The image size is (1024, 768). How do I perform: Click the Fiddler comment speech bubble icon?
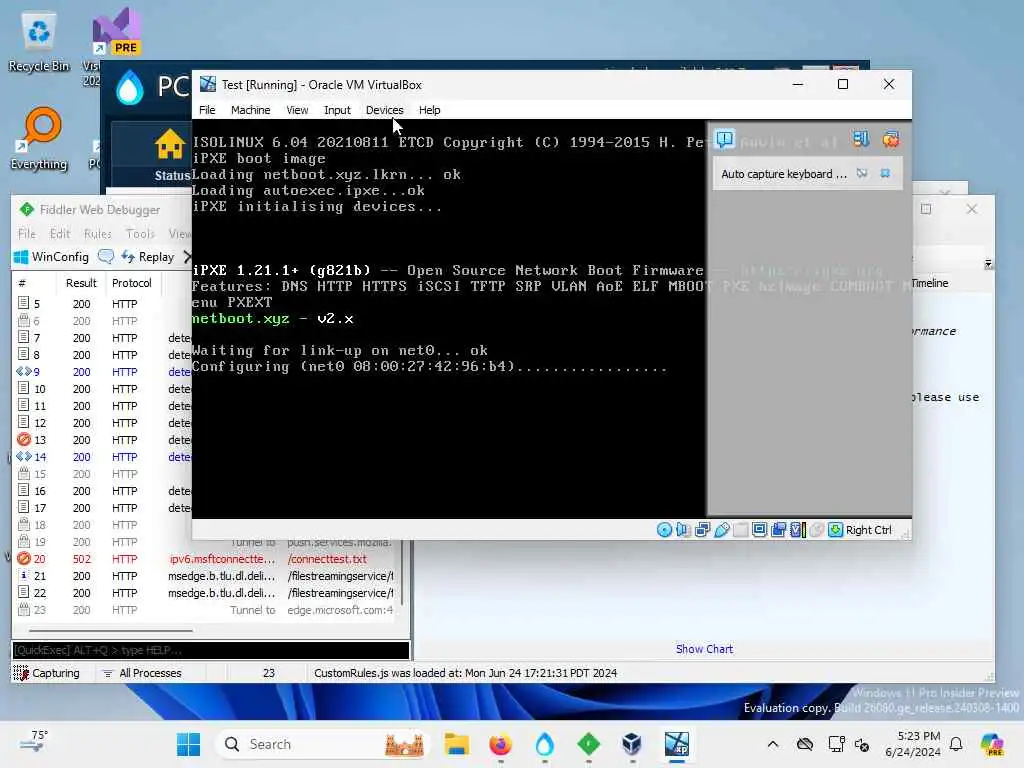pyautogui.click(x=106, y=257)
